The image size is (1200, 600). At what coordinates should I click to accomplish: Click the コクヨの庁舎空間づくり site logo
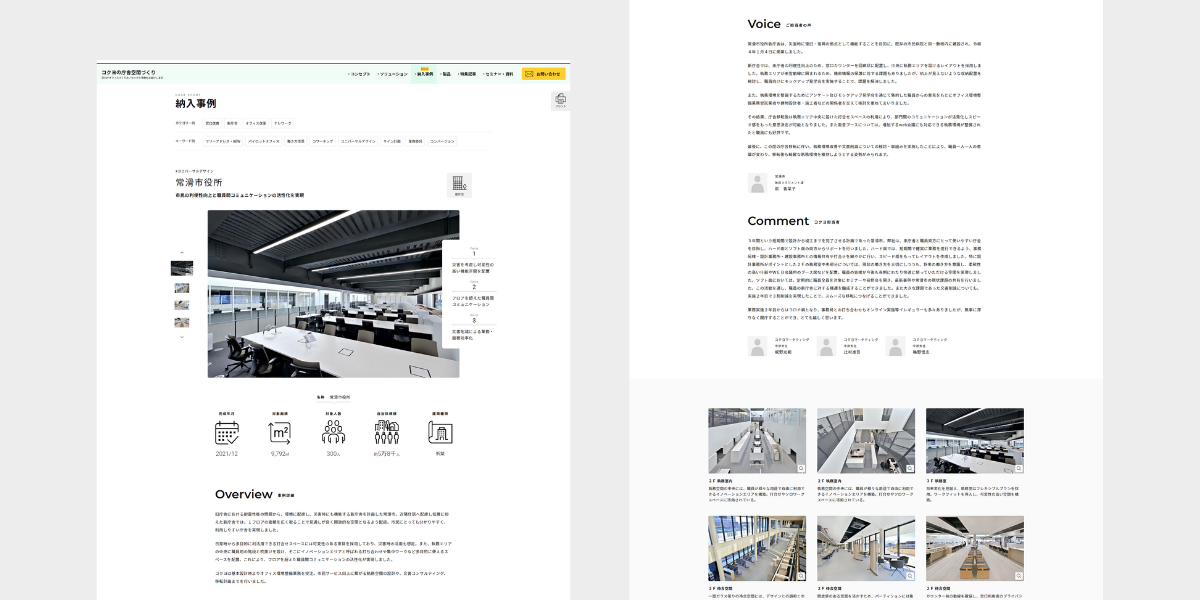(132, 74)
